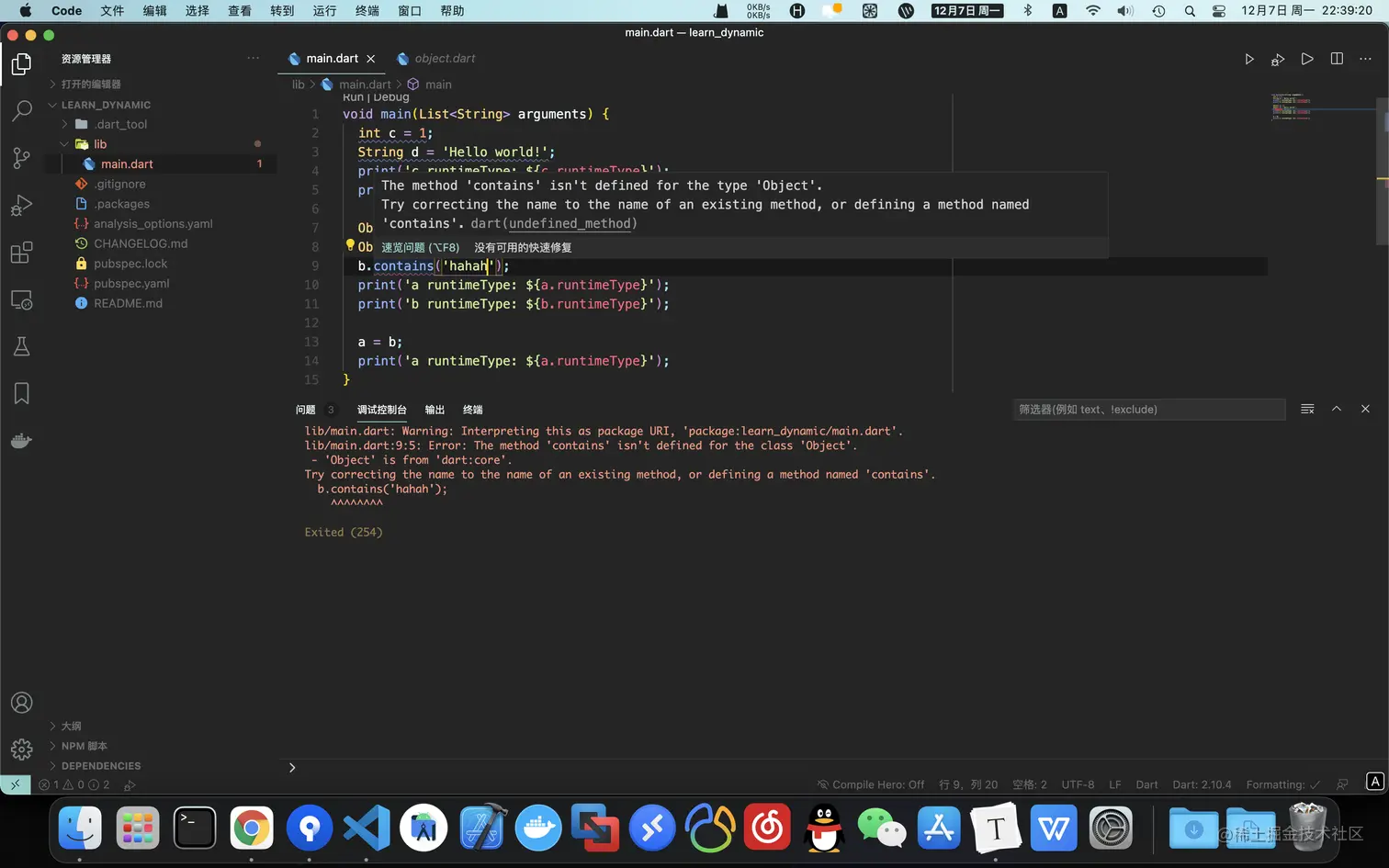Open the Remote Explorer view
Viewport: 1389px width, 868px height.
click(x=22, y=299)
